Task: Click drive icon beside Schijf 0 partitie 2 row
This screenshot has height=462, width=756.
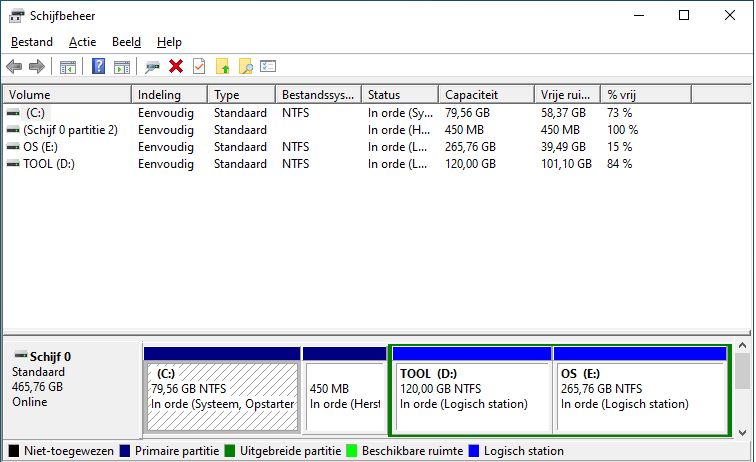Action: (x=13, y=130)
